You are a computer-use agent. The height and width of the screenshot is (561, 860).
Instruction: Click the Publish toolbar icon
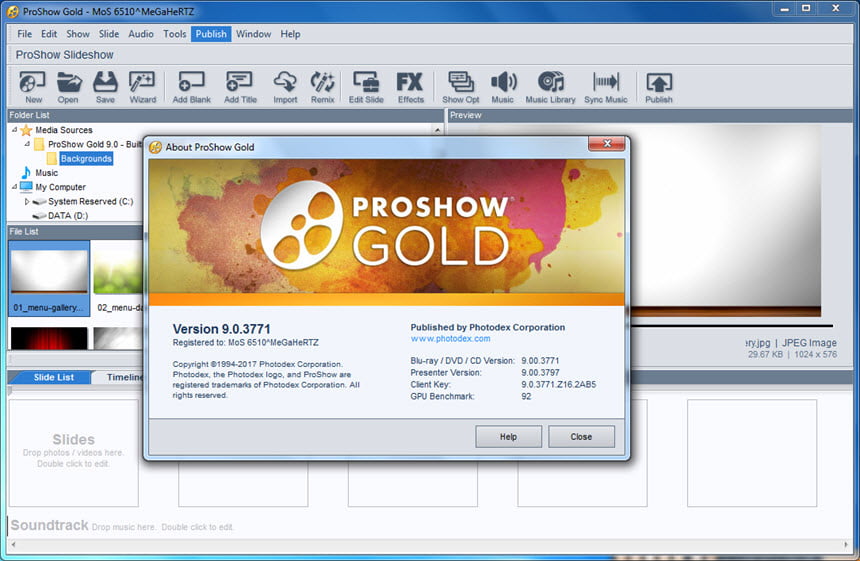pos(659,87)
